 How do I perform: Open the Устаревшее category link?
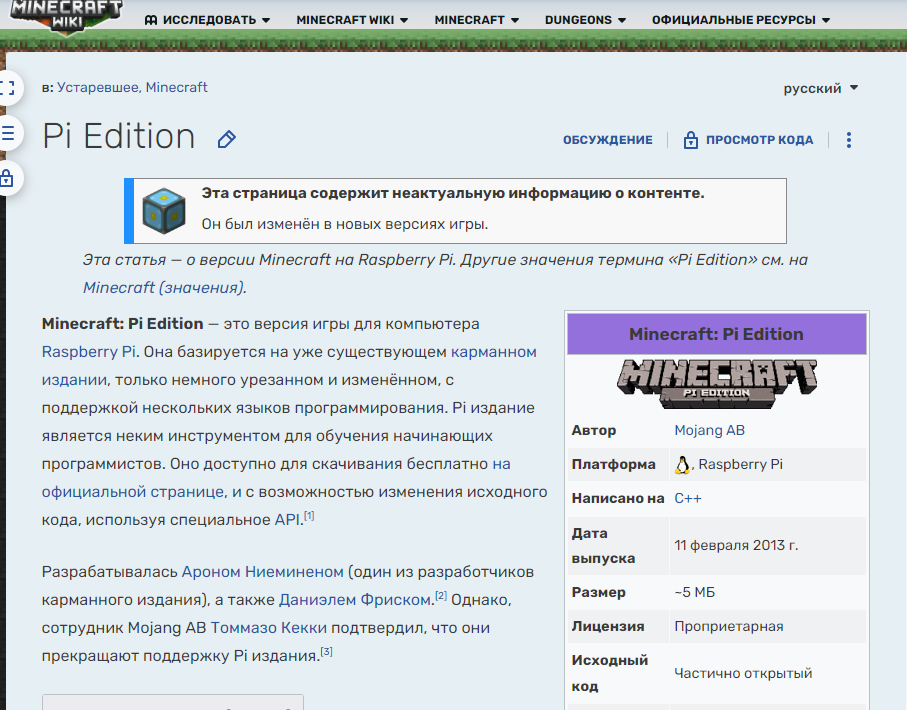pos(98,87)
